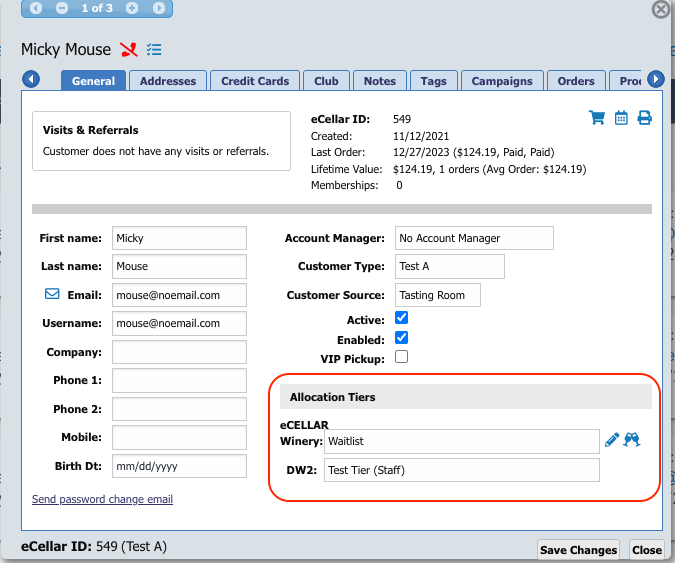
Task: Click the Visits & Referrals heading
Action: point(90,130)
